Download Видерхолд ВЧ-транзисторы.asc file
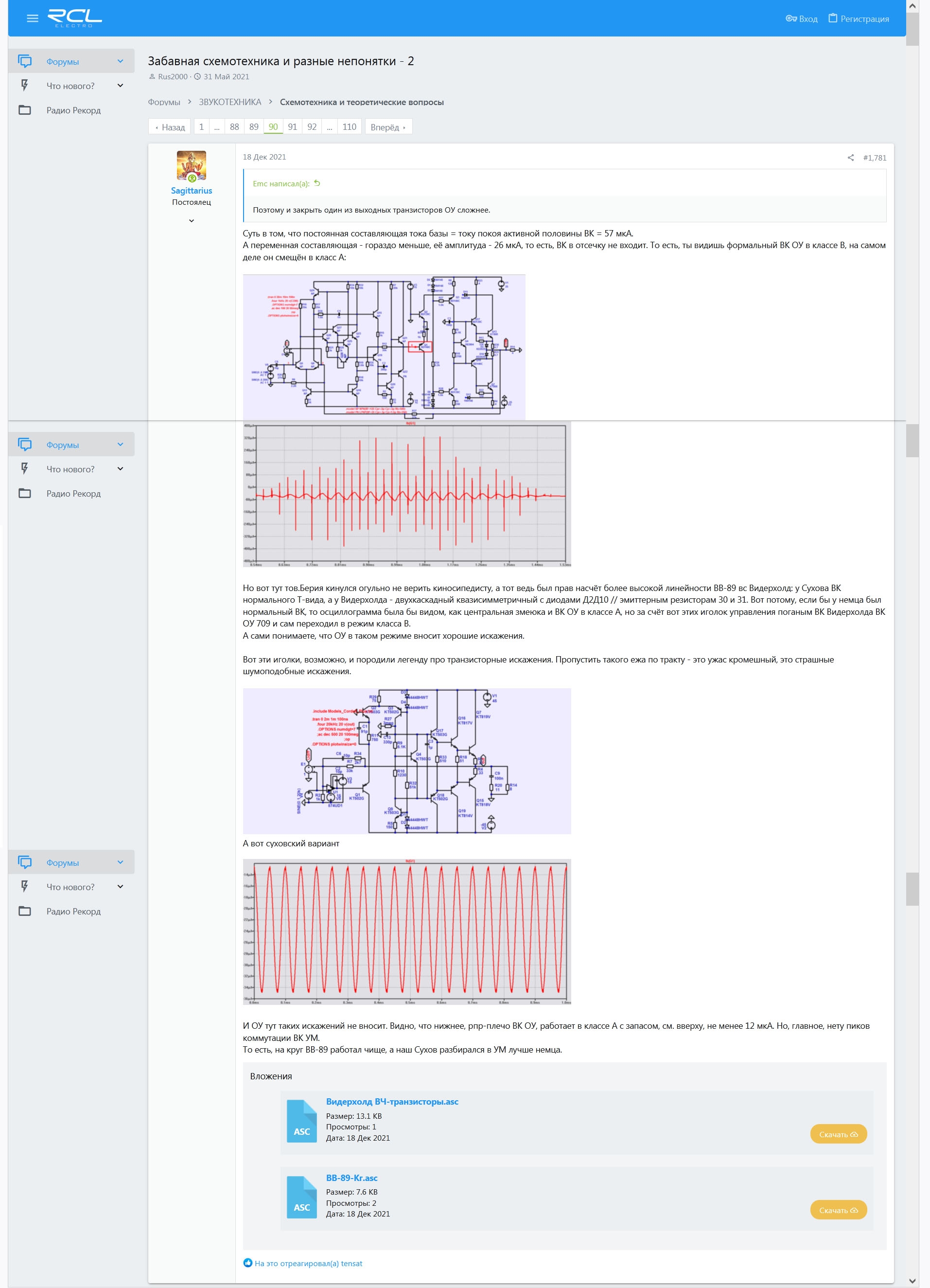Image resolution: width=930 pixels, height=1288 pixels. (838, 1134)
